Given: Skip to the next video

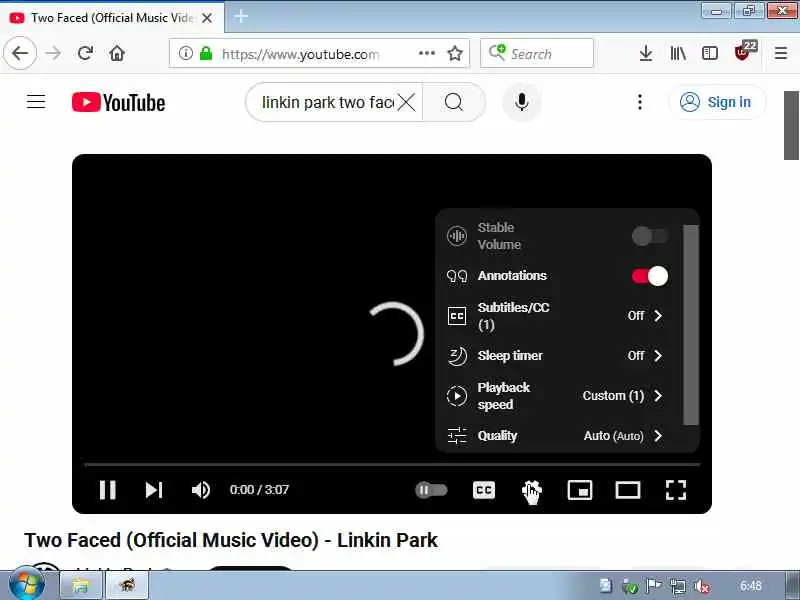Looking at the screenshot, I should [x=154, y=490].
